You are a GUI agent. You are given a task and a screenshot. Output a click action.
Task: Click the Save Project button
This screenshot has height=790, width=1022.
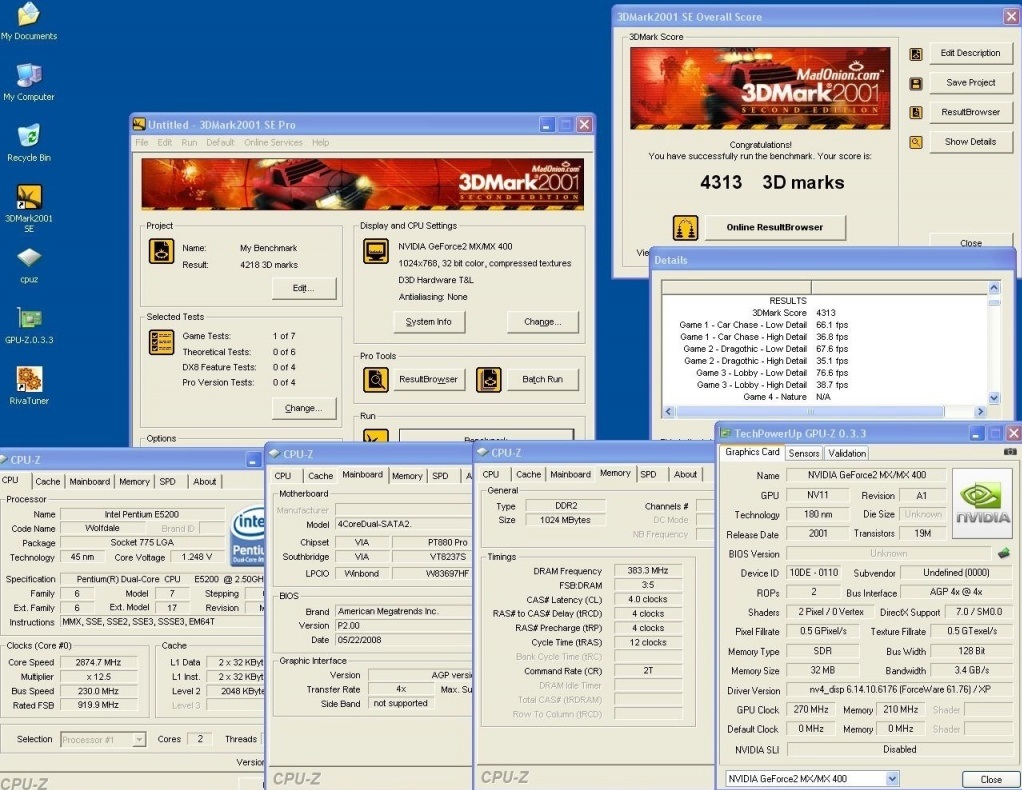pyautogui.click(x=970, y=83)
